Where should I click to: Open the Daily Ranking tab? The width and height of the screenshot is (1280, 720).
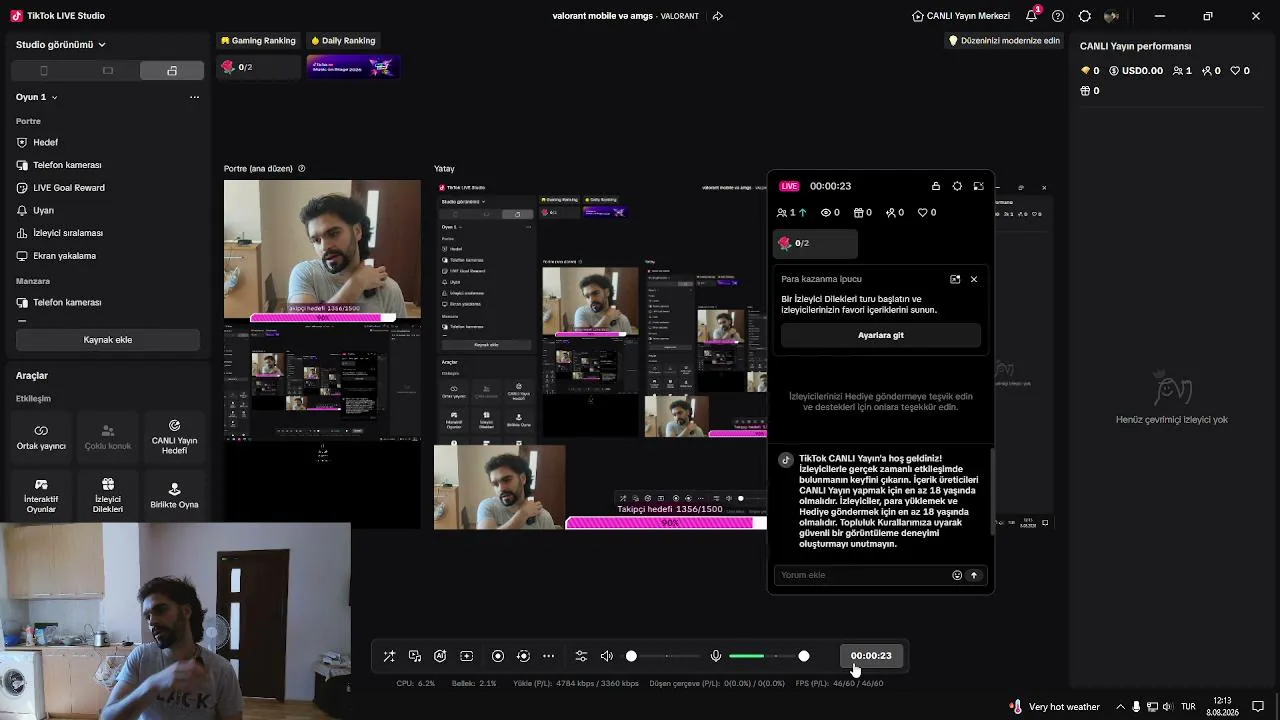(343, 41)
